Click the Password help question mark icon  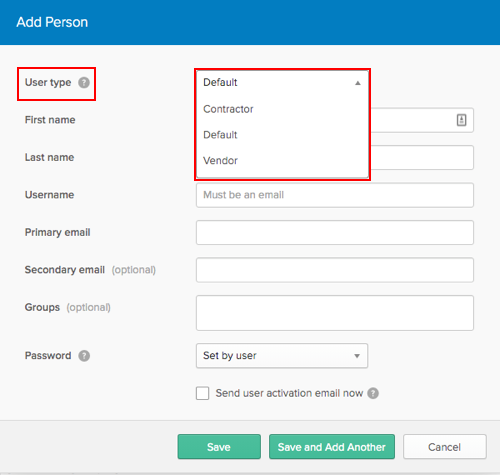(x=84, y=356)
